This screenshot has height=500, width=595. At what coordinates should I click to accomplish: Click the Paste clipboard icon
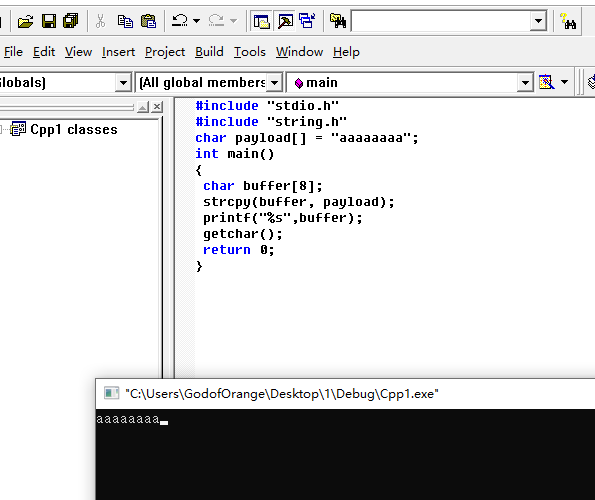[148, 21]
